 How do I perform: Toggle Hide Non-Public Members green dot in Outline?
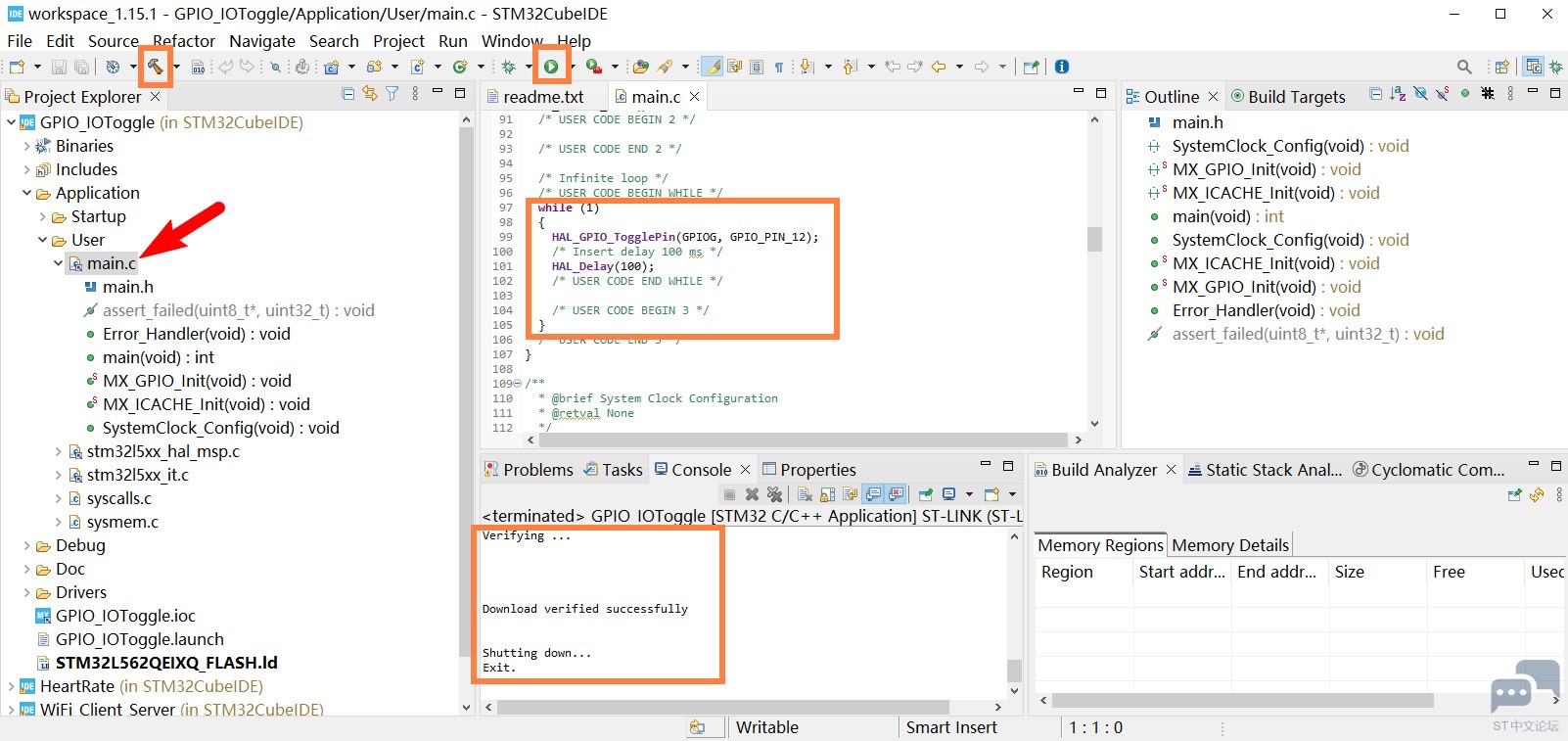tap(1464, 94)
